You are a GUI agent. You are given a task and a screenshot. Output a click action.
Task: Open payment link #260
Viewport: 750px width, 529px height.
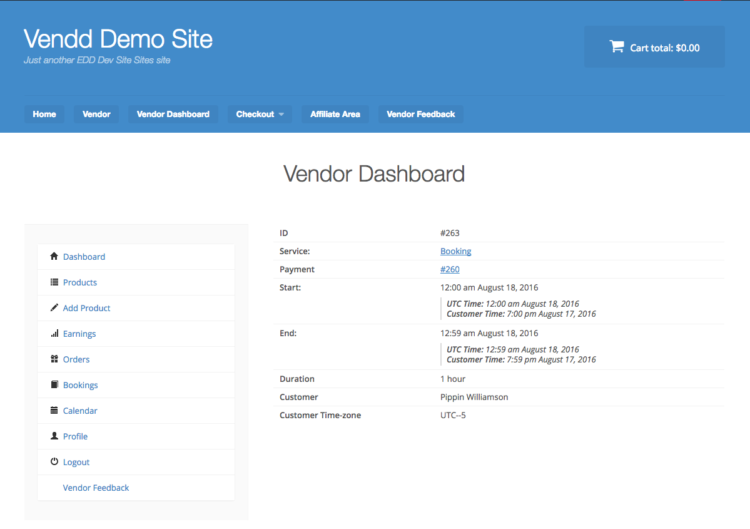coord(450,269)
